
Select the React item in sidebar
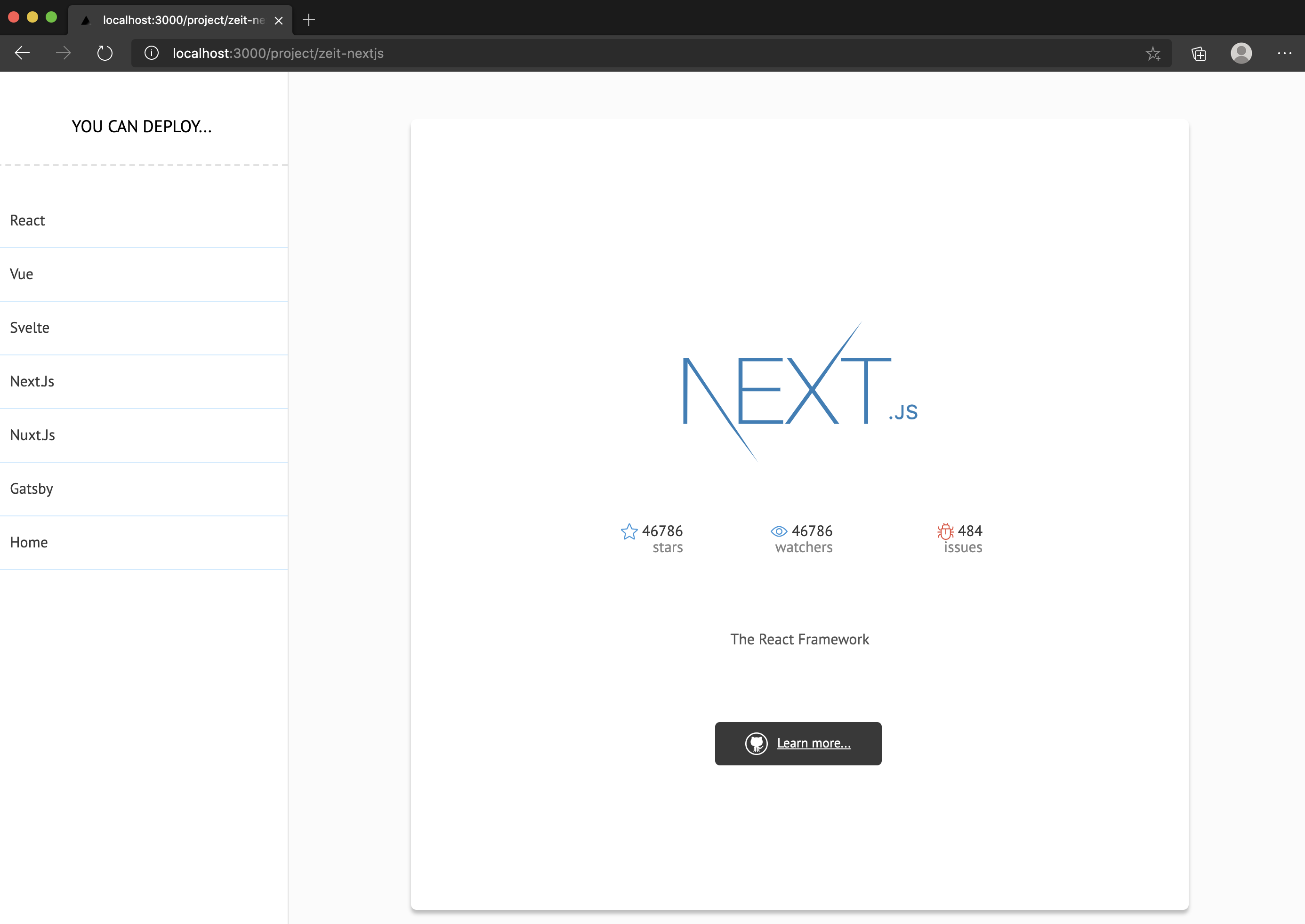[143, 220]
